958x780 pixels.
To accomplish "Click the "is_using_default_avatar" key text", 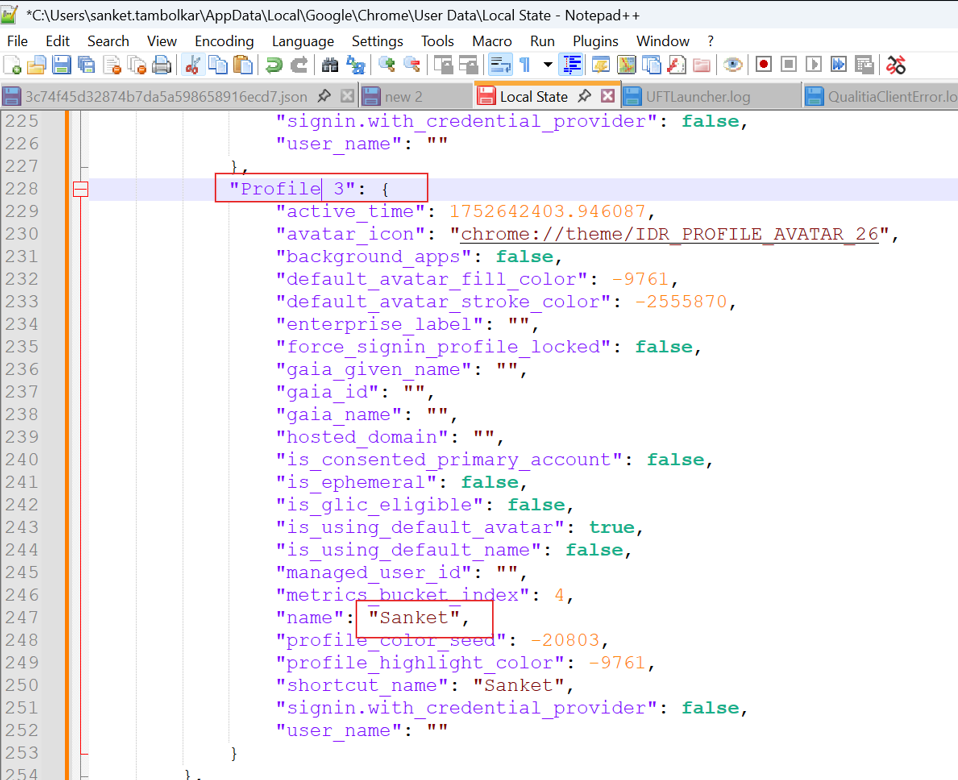I will [x=420, y=527].
